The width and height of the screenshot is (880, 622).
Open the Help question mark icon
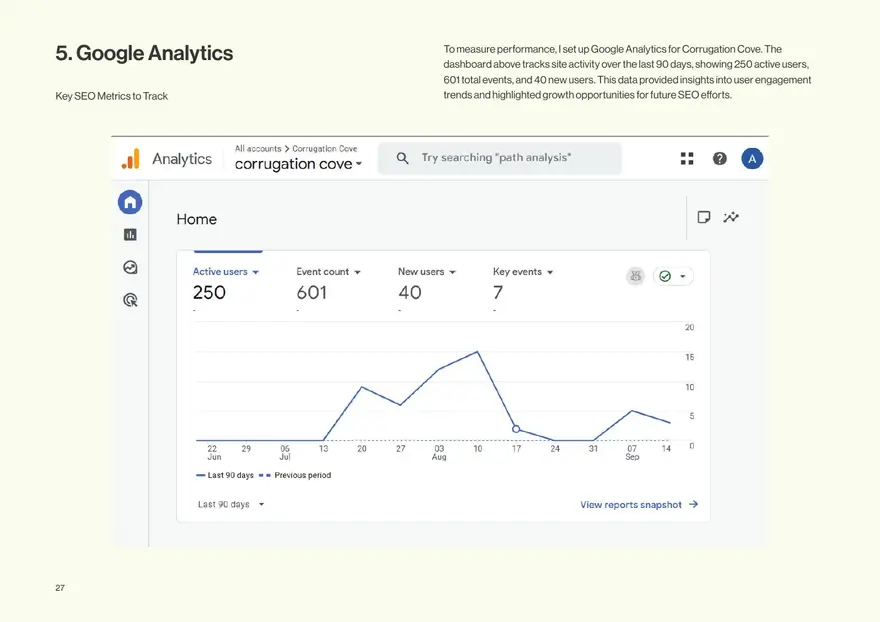[719, 159]
